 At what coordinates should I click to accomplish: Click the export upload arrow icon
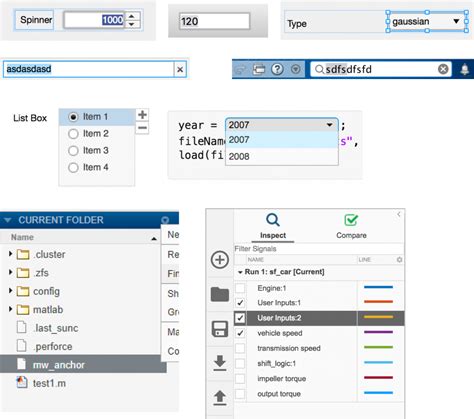(220, 397)
